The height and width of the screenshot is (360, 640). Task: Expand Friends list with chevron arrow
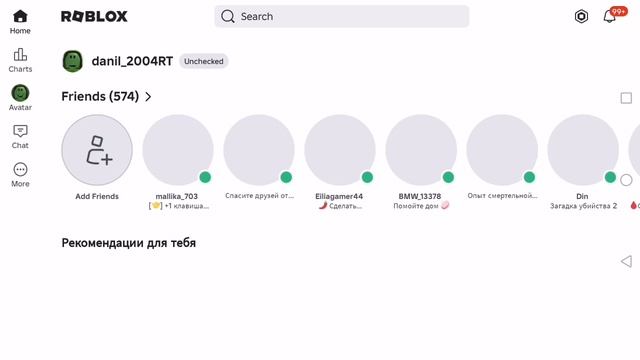click(x=148, y=97)
